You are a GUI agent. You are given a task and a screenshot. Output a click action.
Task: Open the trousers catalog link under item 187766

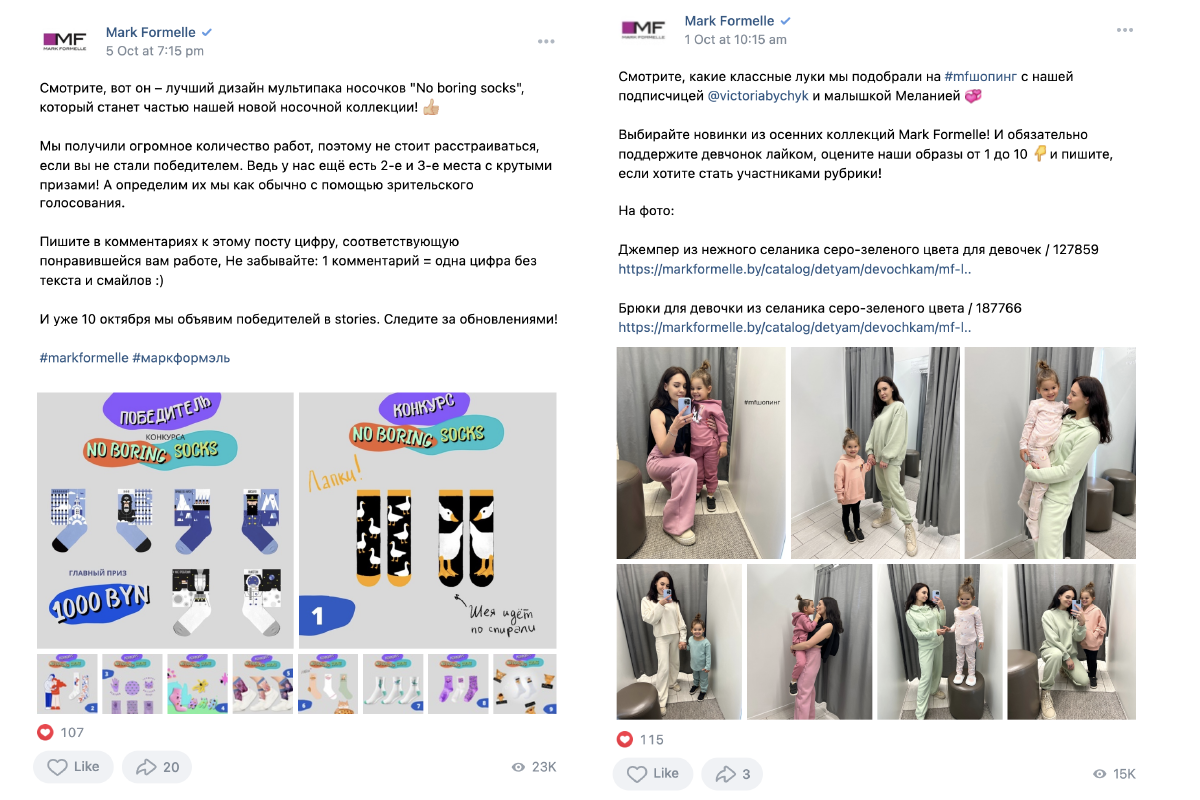coord(795,327)
